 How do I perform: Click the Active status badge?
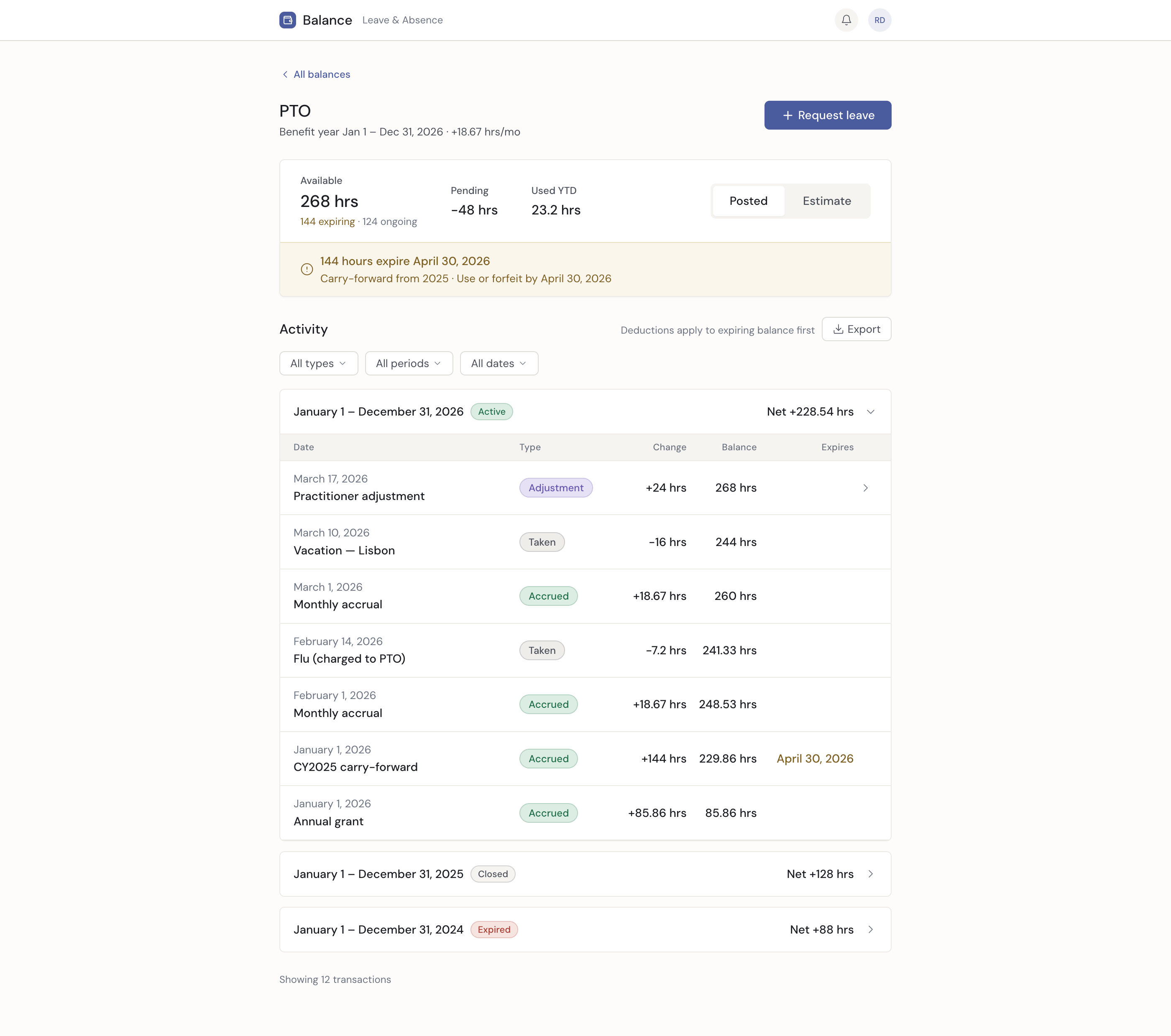pos(491,411)
